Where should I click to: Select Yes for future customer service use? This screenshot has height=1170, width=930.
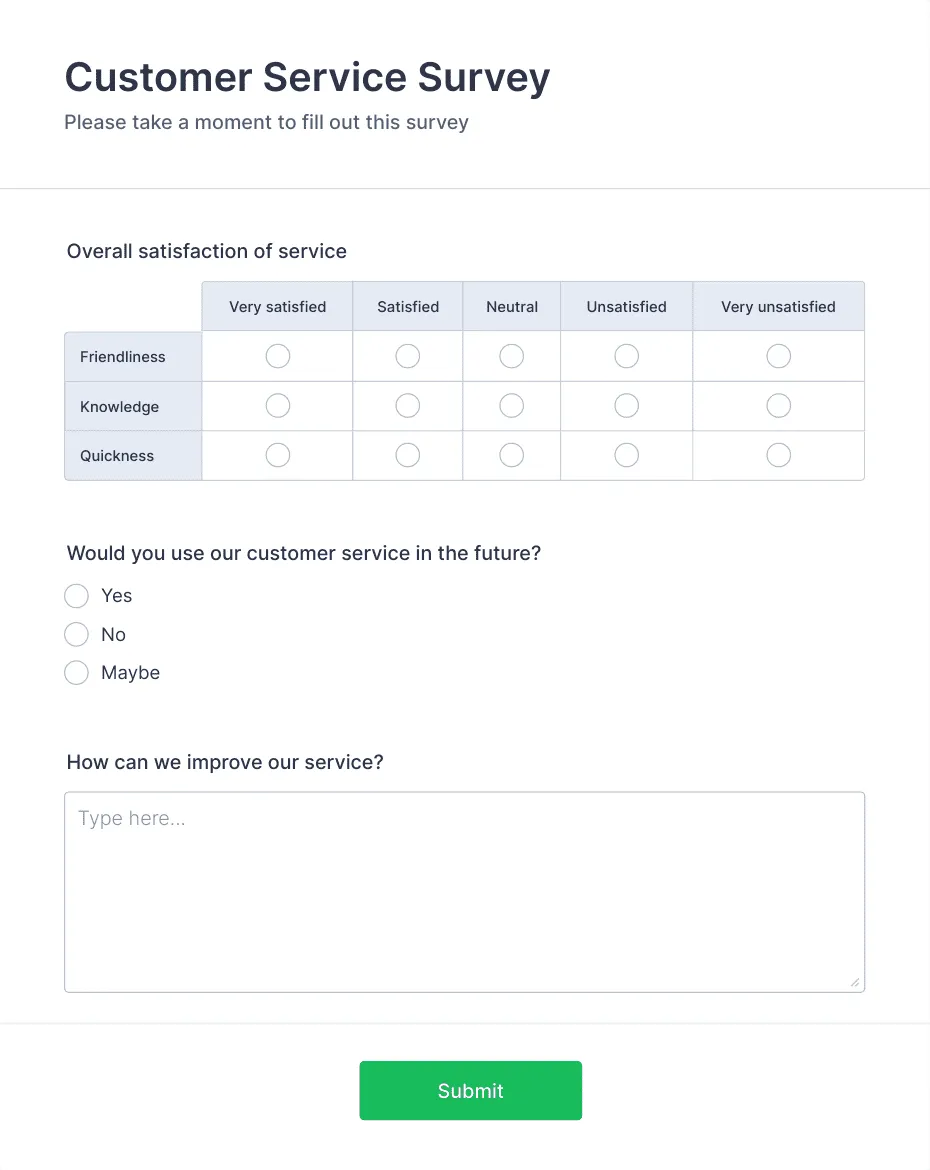coord(76,595)
